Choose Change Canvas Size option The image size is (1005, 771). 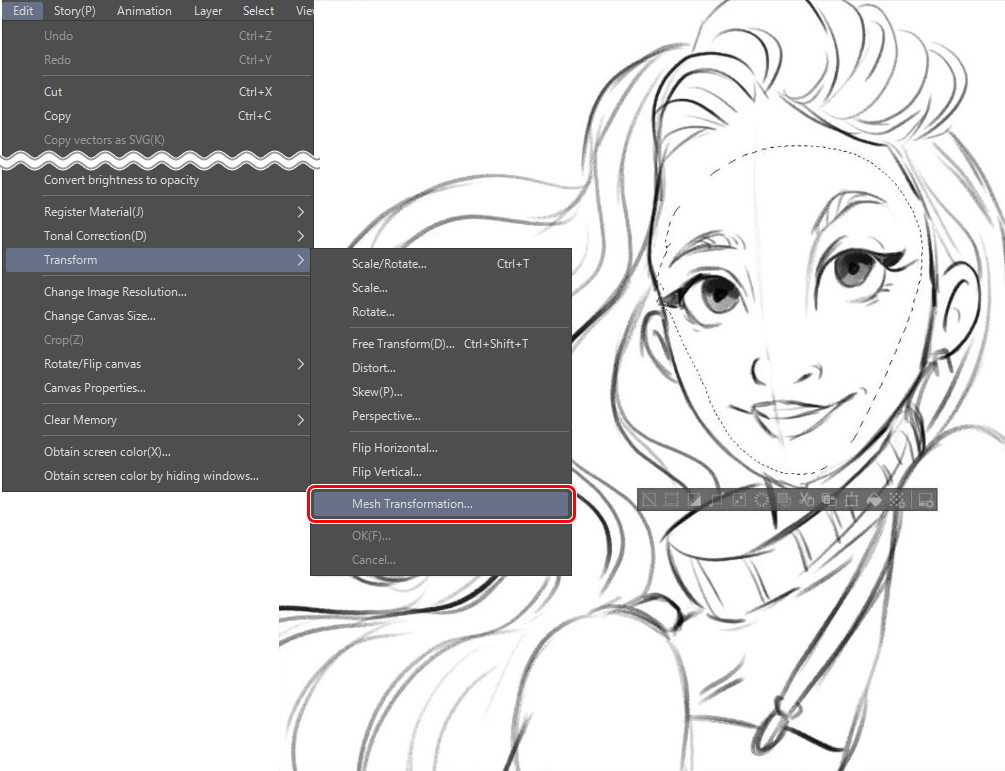(x=100, y=316)
